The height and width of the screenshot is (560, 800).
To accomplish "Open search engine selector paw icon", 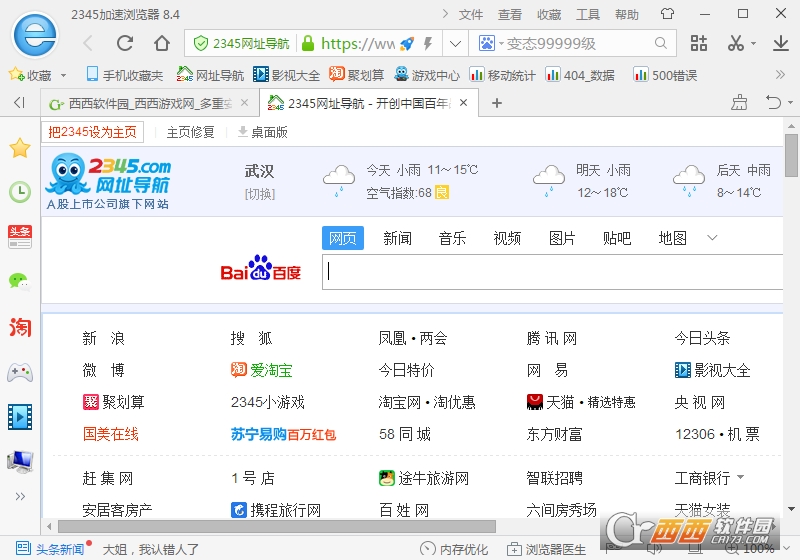I will 486,43.
